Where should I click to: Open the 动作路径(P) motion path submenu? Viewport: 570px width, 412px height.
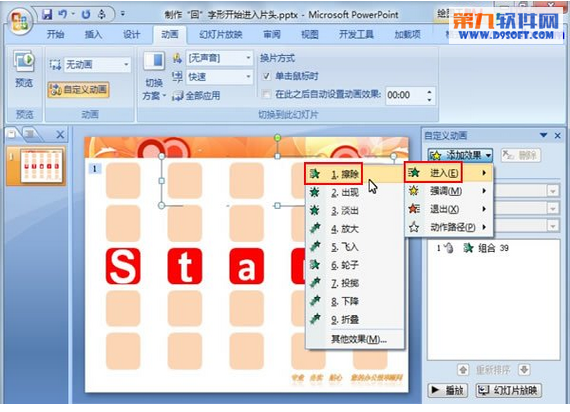point(449,227)
